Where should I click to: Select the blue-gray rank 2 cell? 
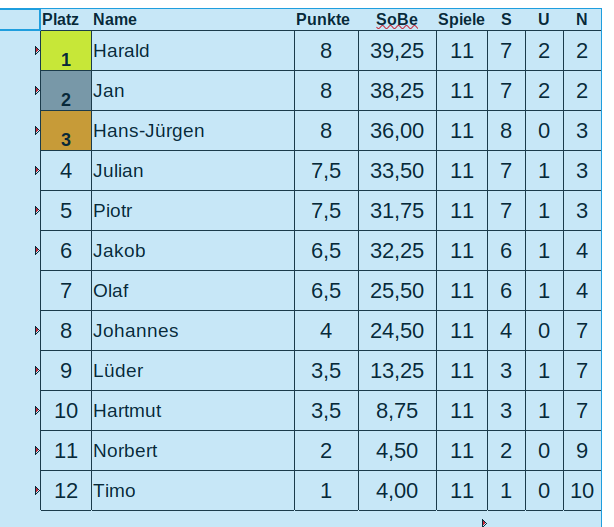[x=66, y=91]
